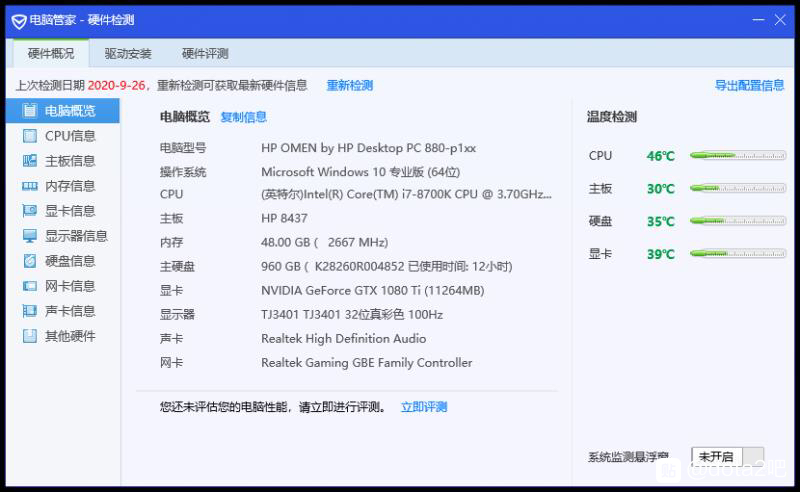
Task: Click the 重新检测 link
Action: 350,85
